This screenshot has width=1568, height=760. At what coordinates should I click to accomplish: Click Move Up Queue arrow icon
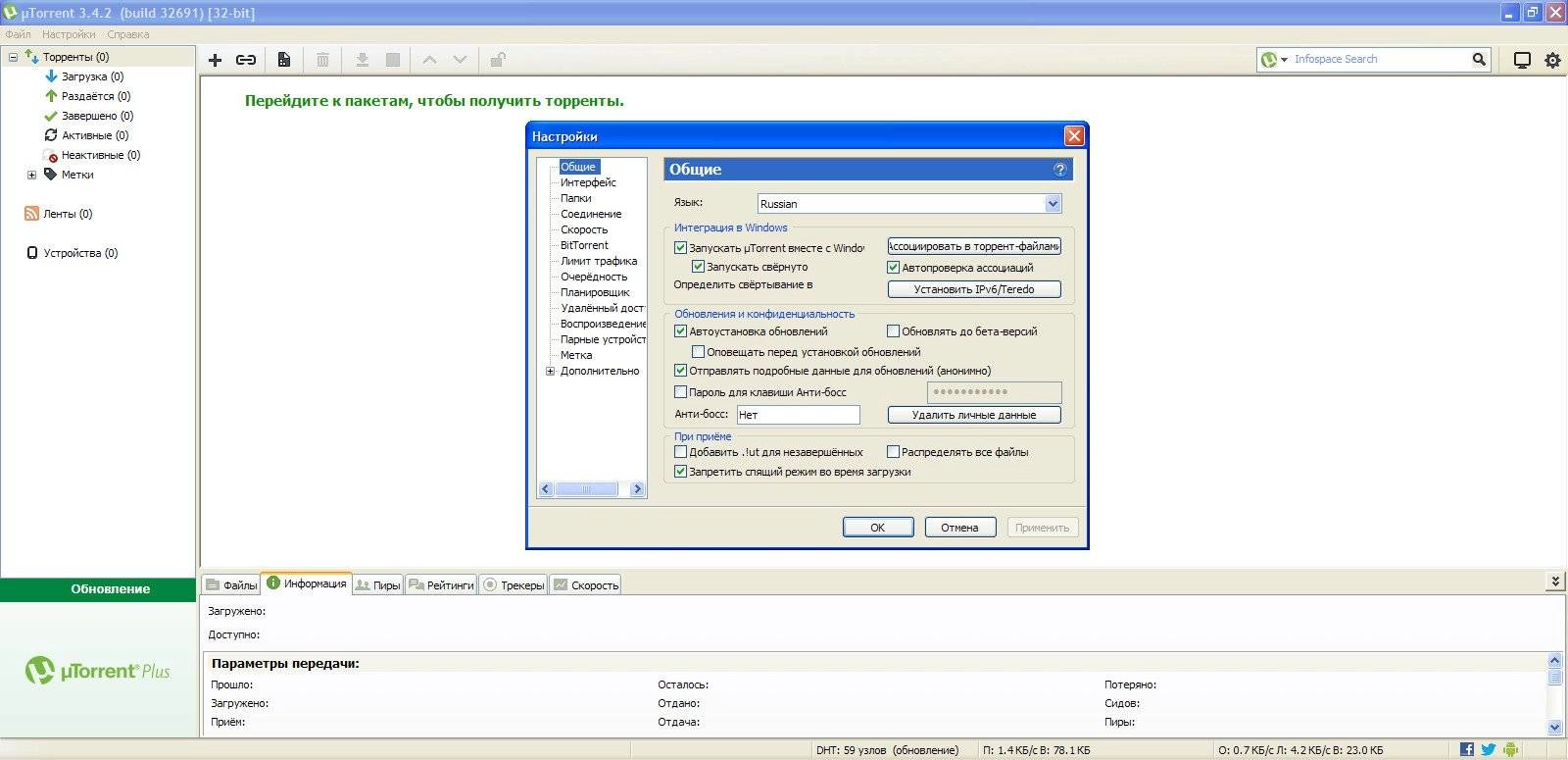(x=429, y=60)
